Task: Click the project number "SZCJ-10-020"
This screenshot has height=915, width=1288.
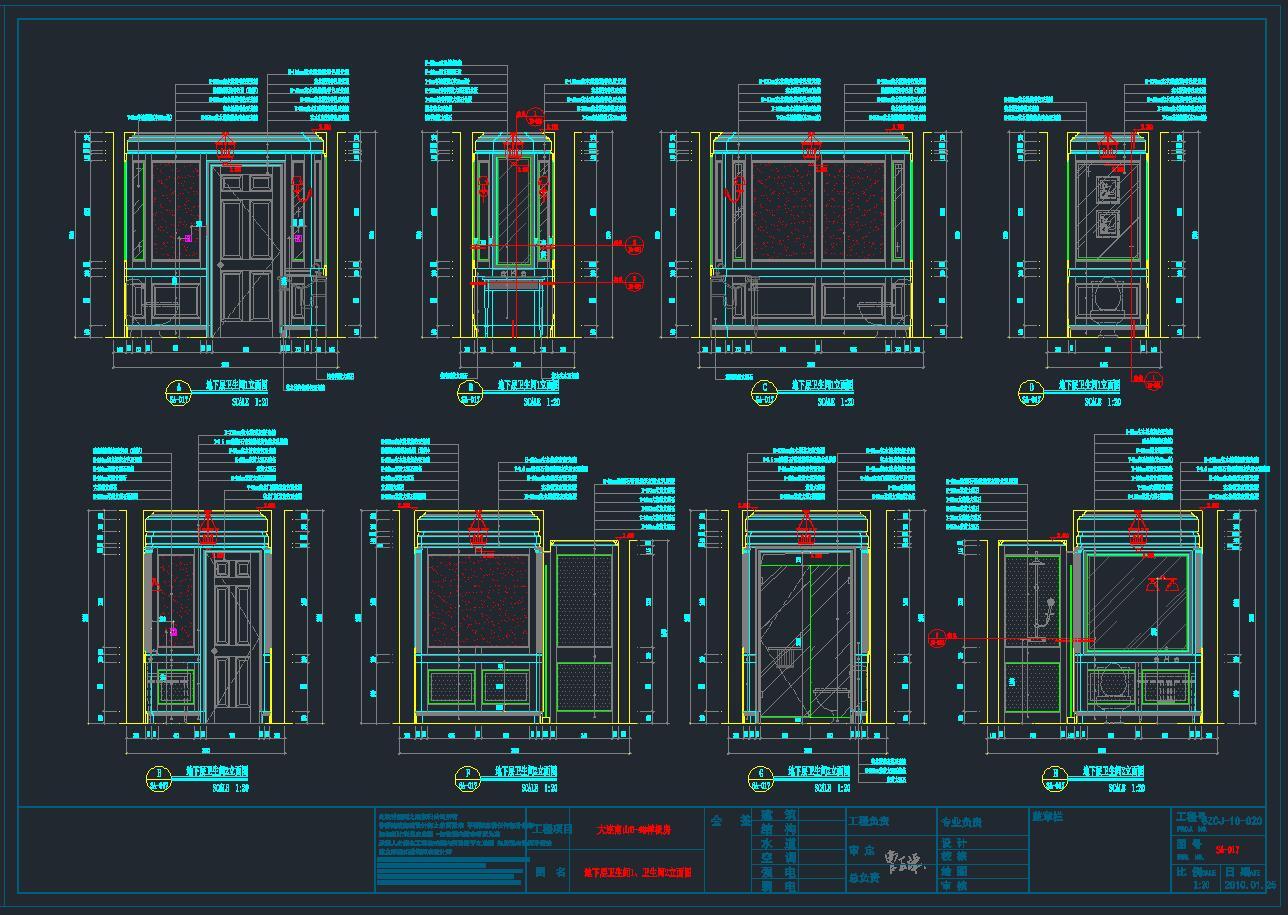Action: (x=1233, y=820)
